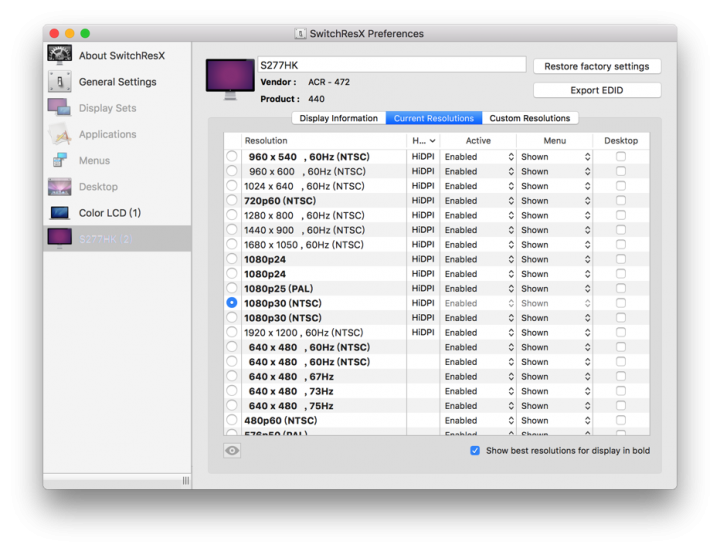Select 1024 x 640 60Hz resolution radio
Viewport: 720px width, 551px height.
click(232, 186)
